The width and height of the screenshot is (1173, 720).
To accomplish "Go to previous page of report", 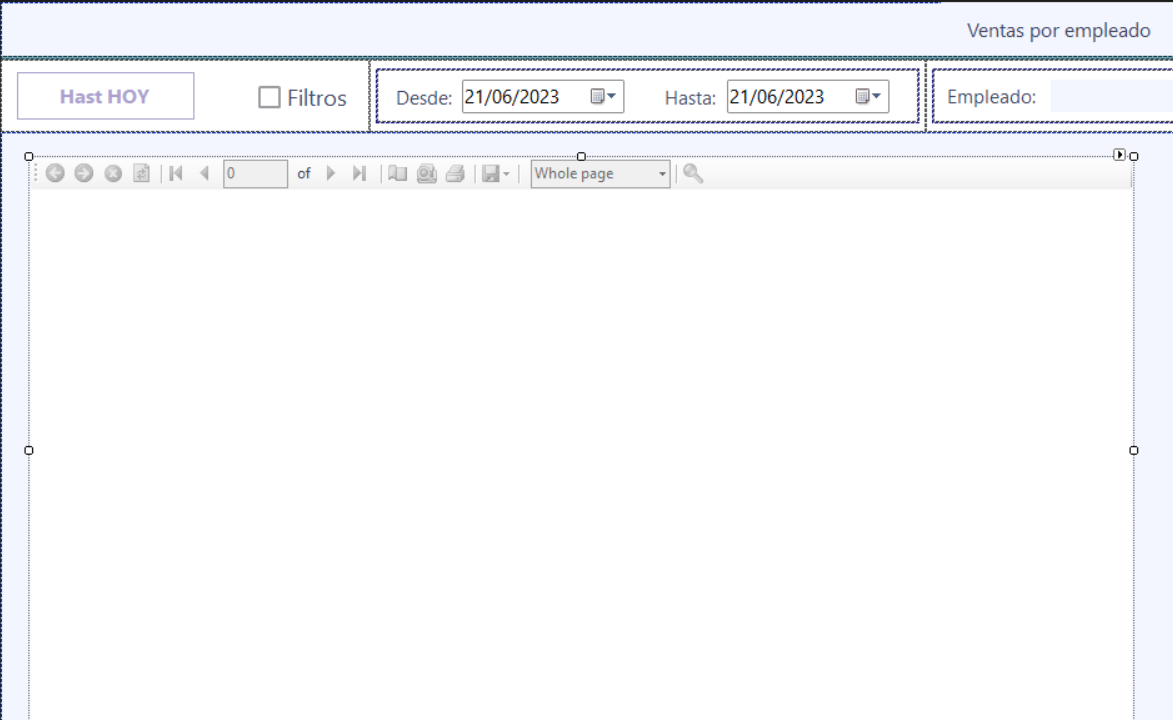I will (205, 174).
